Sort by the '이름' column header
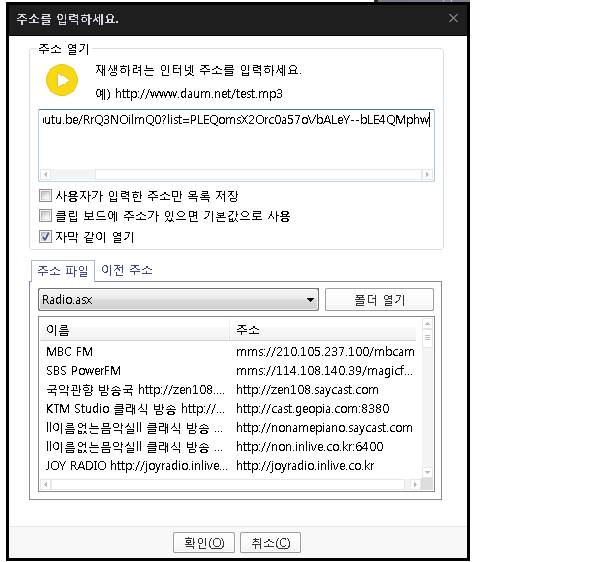The image size is (611, 562). [x=134, y=330]
